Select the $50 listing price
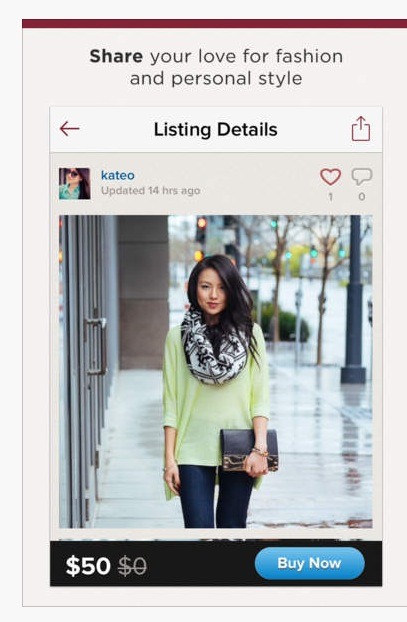 (88, 566)
